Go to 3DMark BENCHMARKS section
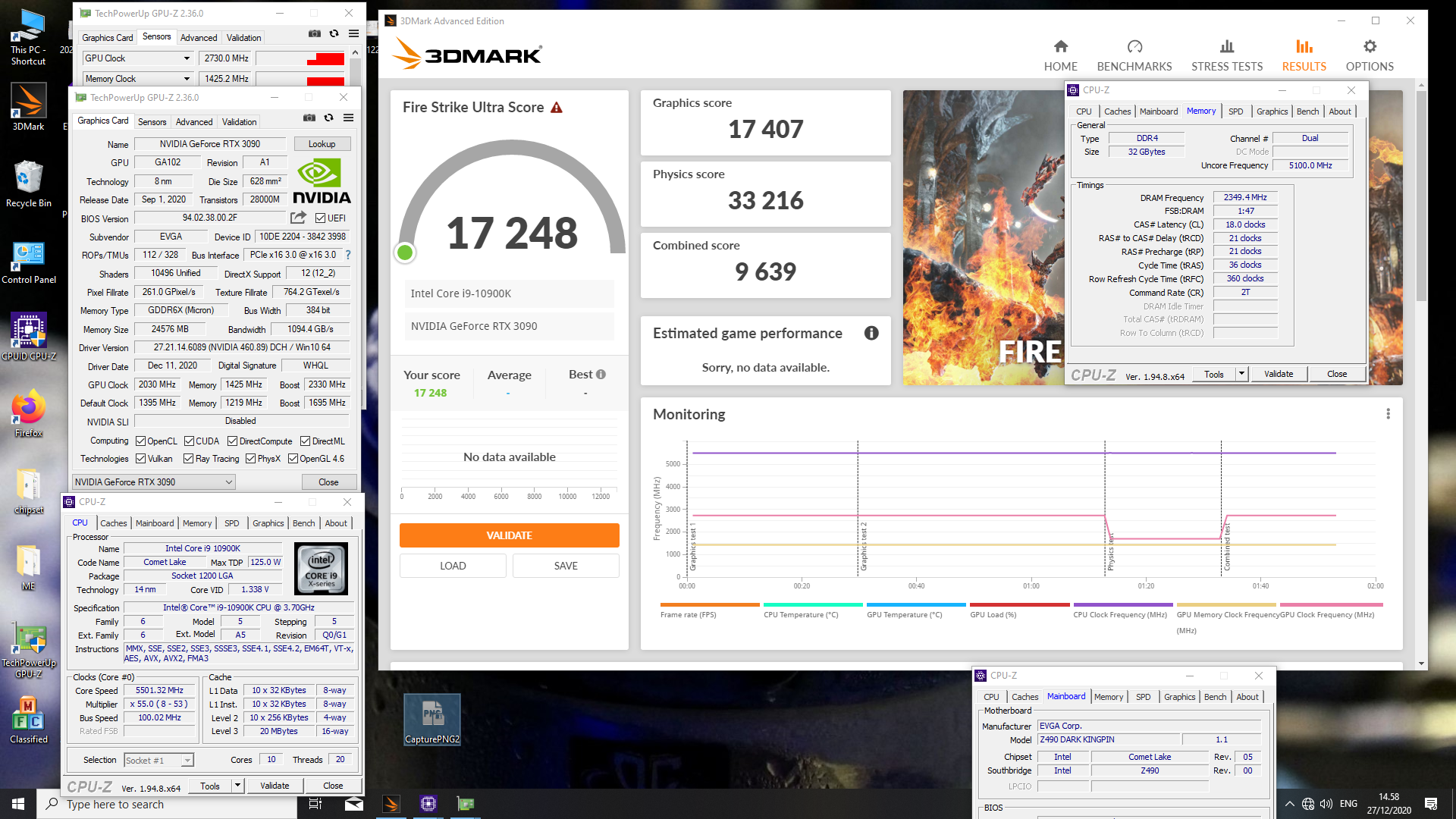 point(1134,56)
